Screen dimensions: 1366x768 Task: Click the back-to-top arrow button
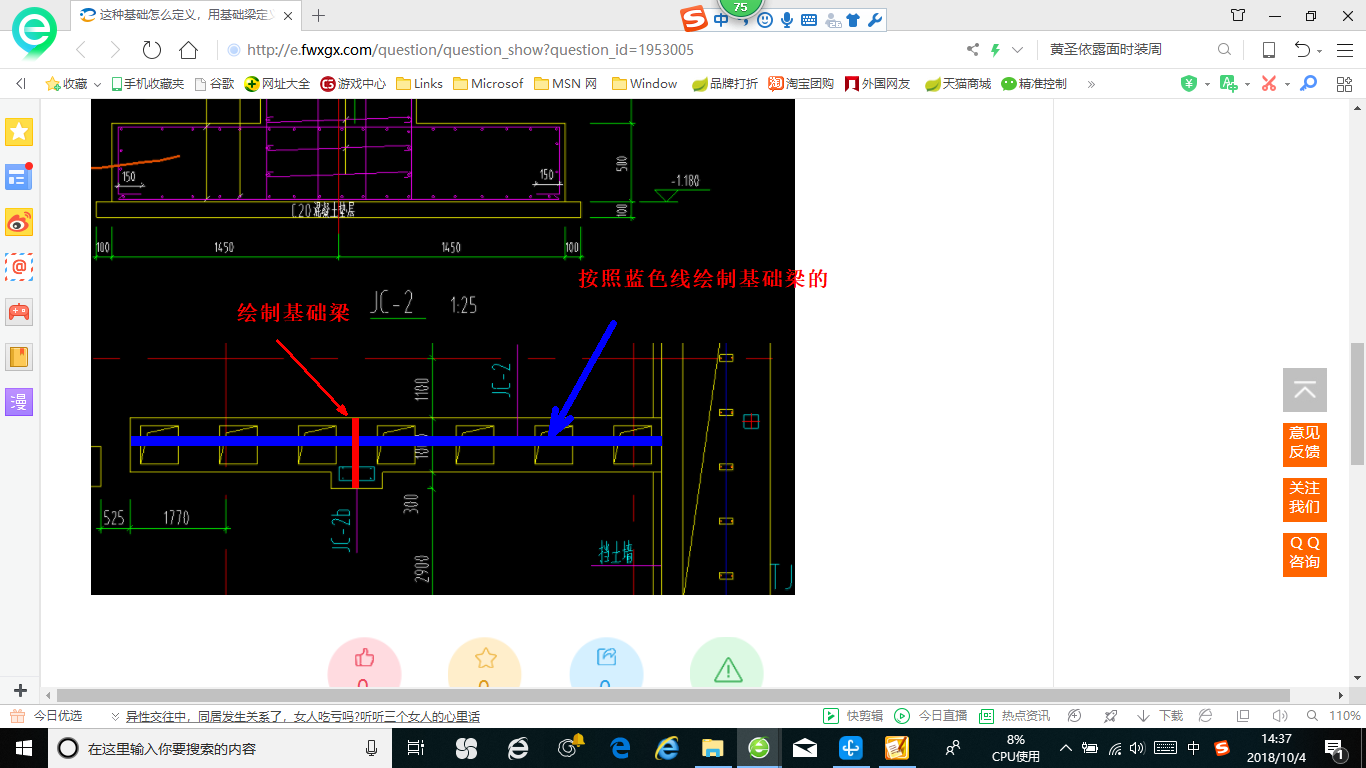pos(1304,390)
